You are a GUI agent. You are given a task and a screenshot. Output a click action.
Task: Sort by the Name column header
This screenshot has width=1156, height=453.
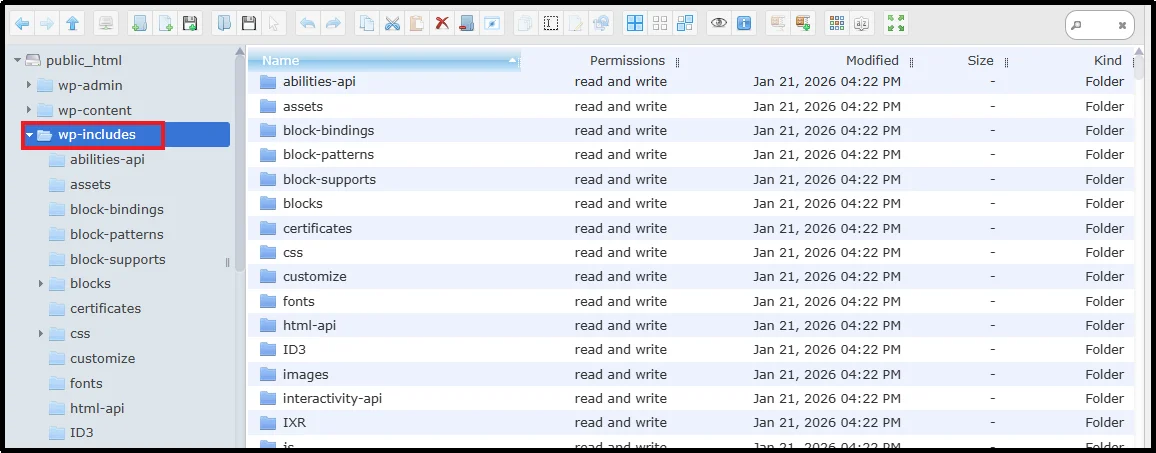pos(383,60)
